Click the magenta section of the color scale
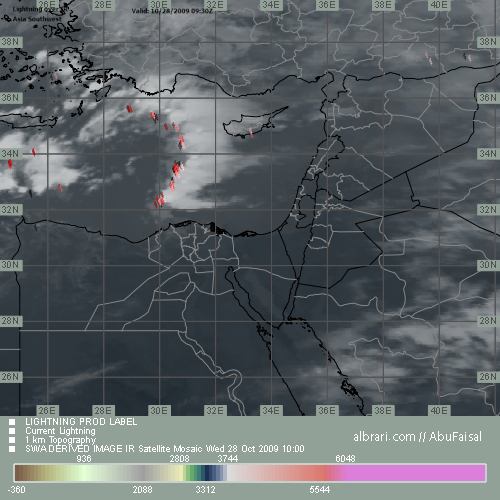The width and height of the screenshot is (500, 500). tap(413, 473)
